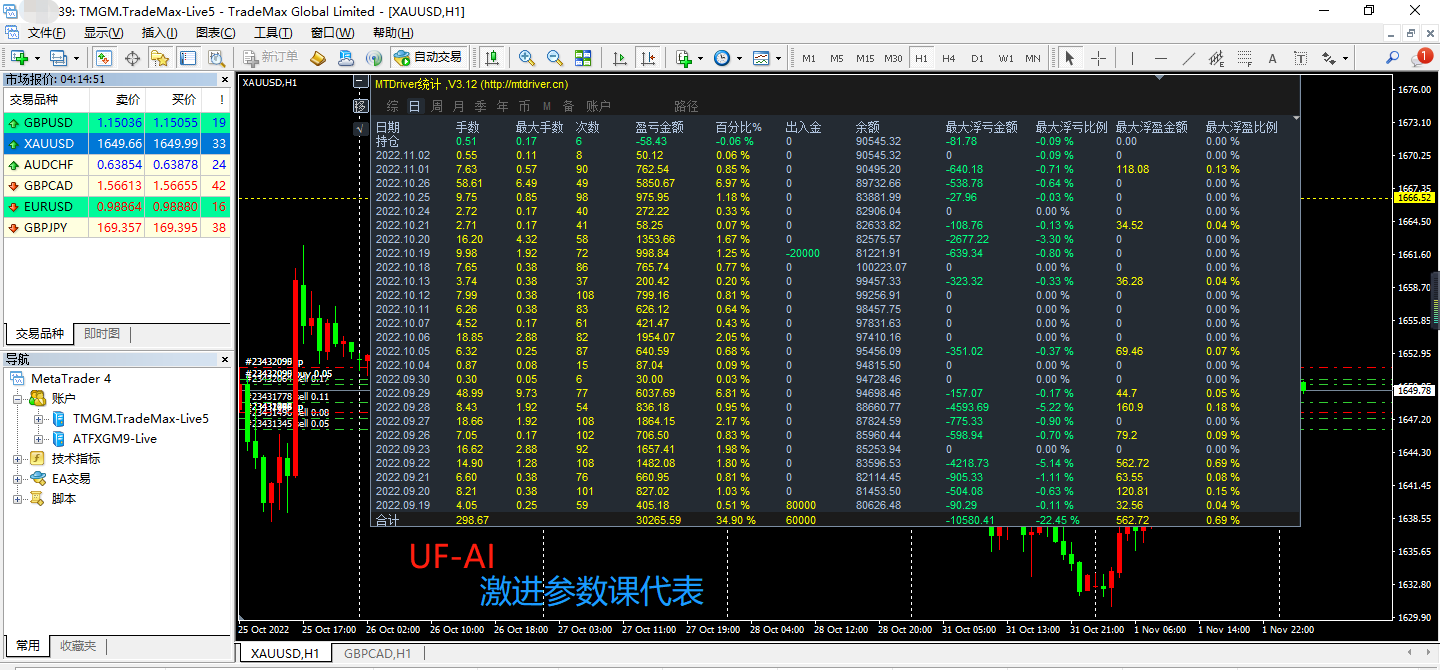
Task: Select the Draw Trendline tool
Action: 1189,57
